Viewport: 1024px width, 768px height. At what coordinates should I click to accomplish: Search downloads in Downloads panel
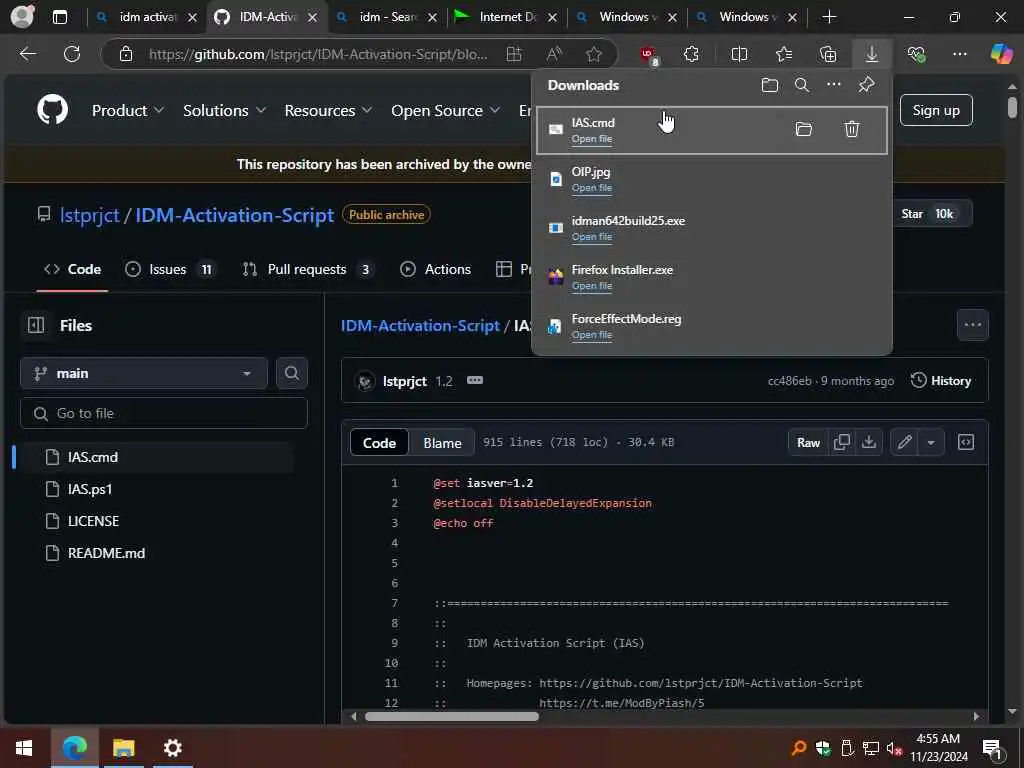click(802, 85)
